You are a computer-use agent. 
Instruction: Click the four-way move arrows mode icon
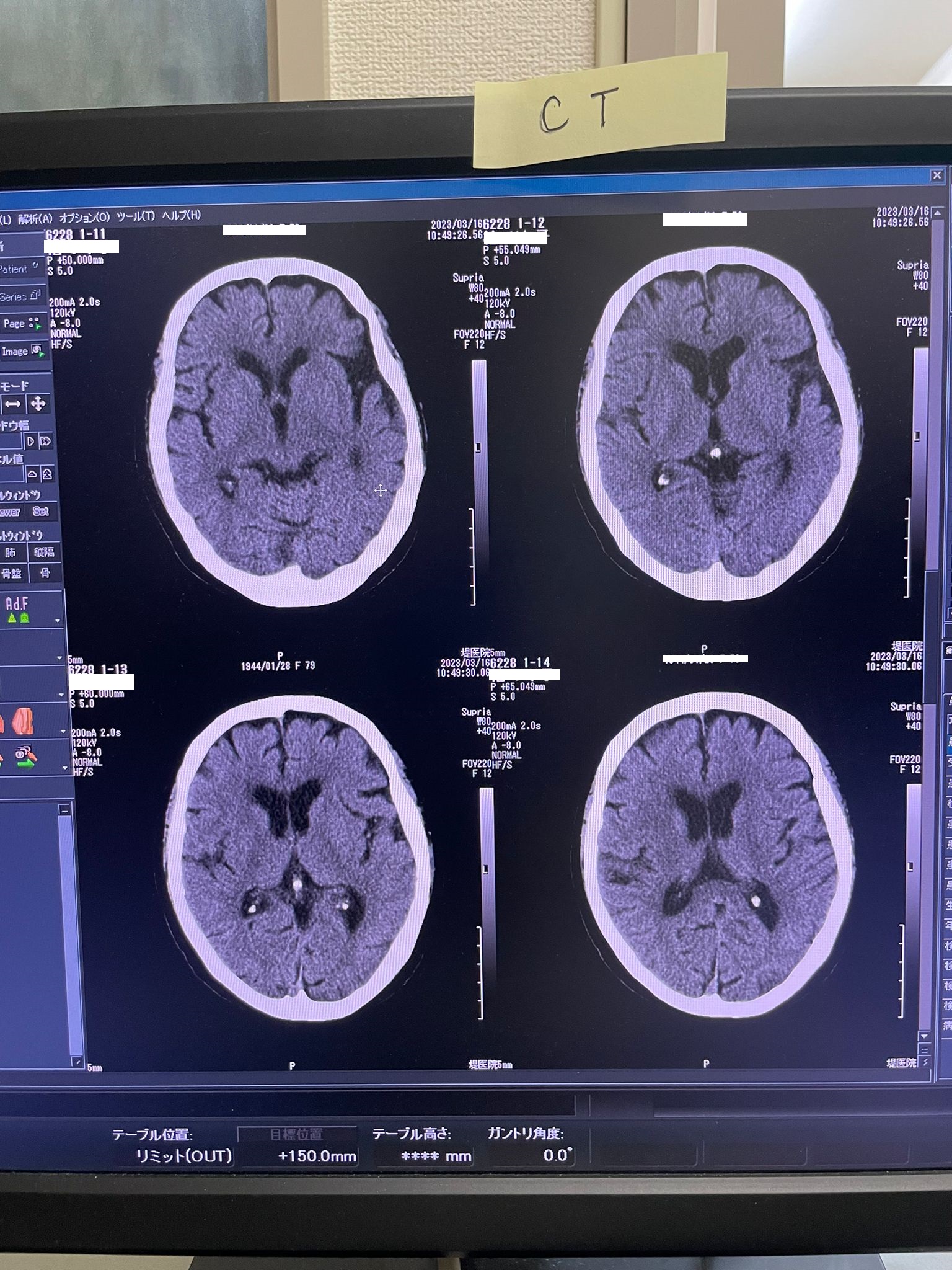(x=38, y=404)
